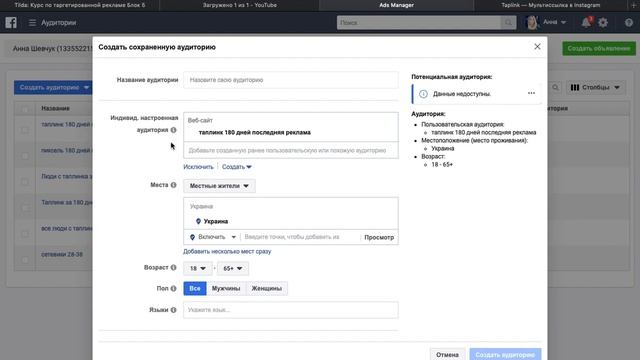Click info icon beside Индивид. настроенная аудитория
This screenshot has height=360, width=640.
click(x=173, y=130)
